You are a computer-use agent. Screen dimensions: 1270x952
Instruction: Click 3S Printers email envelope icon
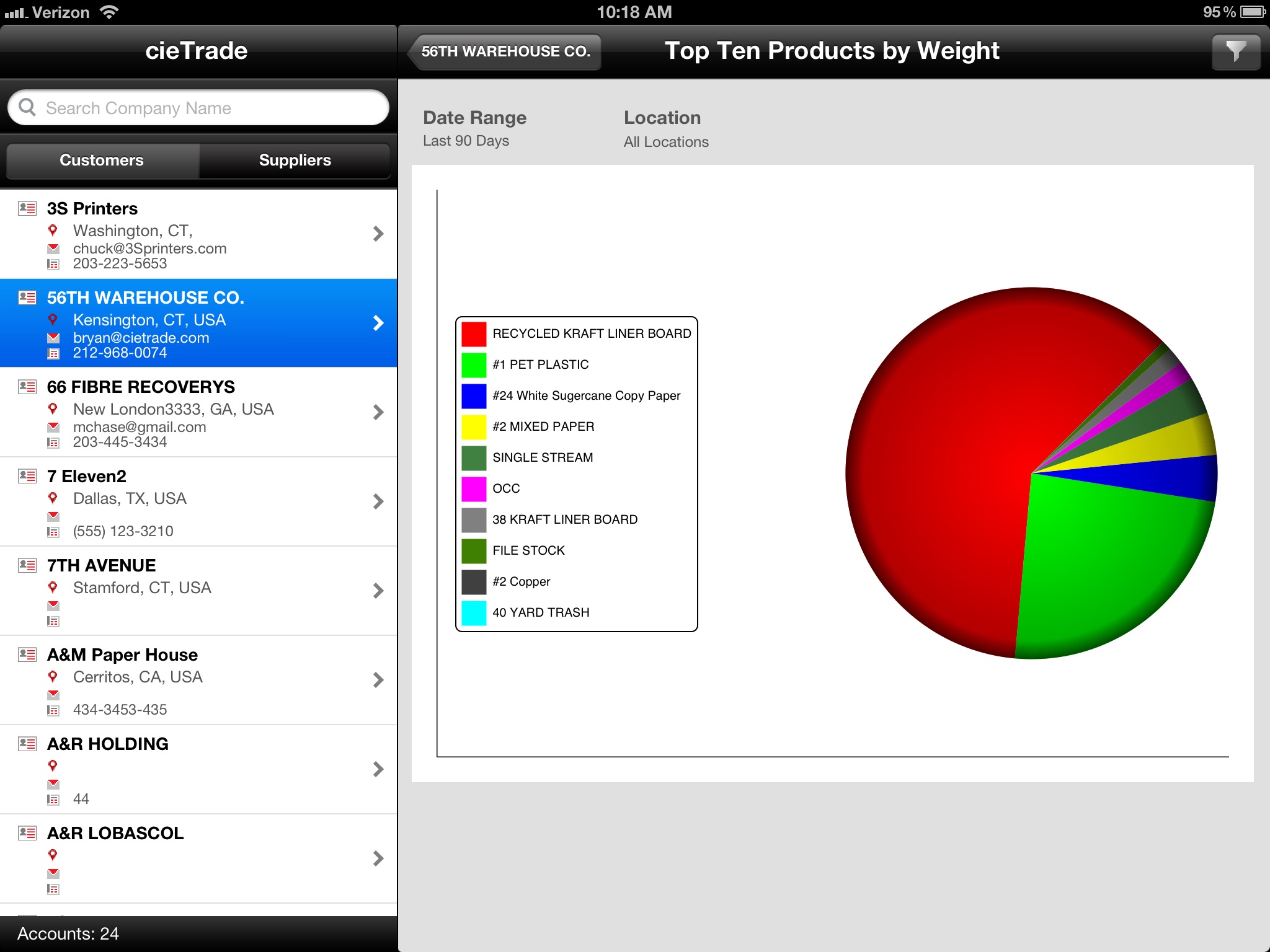[x=53, y=249]
